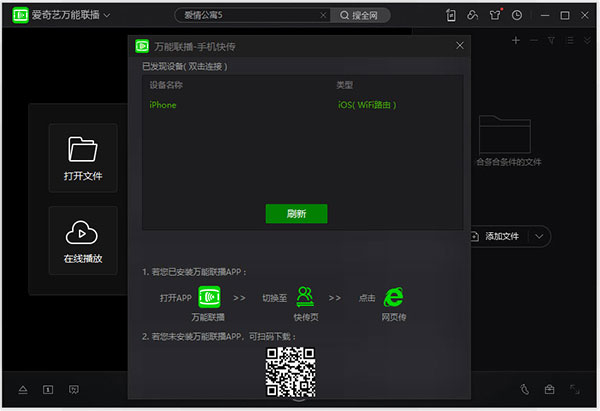Image resolution: width=600 pixels, height=411 pixels.
Task: Click the 快传页 people icon
Action: point(305,297)
